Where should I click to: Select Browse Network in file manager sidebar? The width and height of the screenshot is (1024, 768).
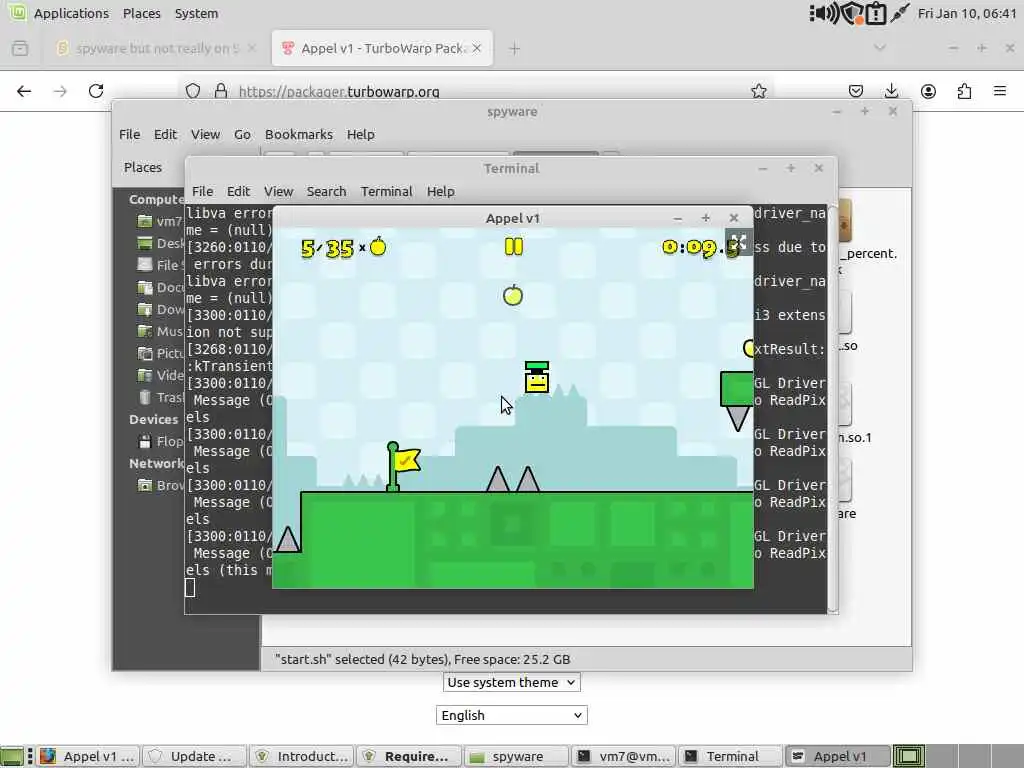point(161,485)
